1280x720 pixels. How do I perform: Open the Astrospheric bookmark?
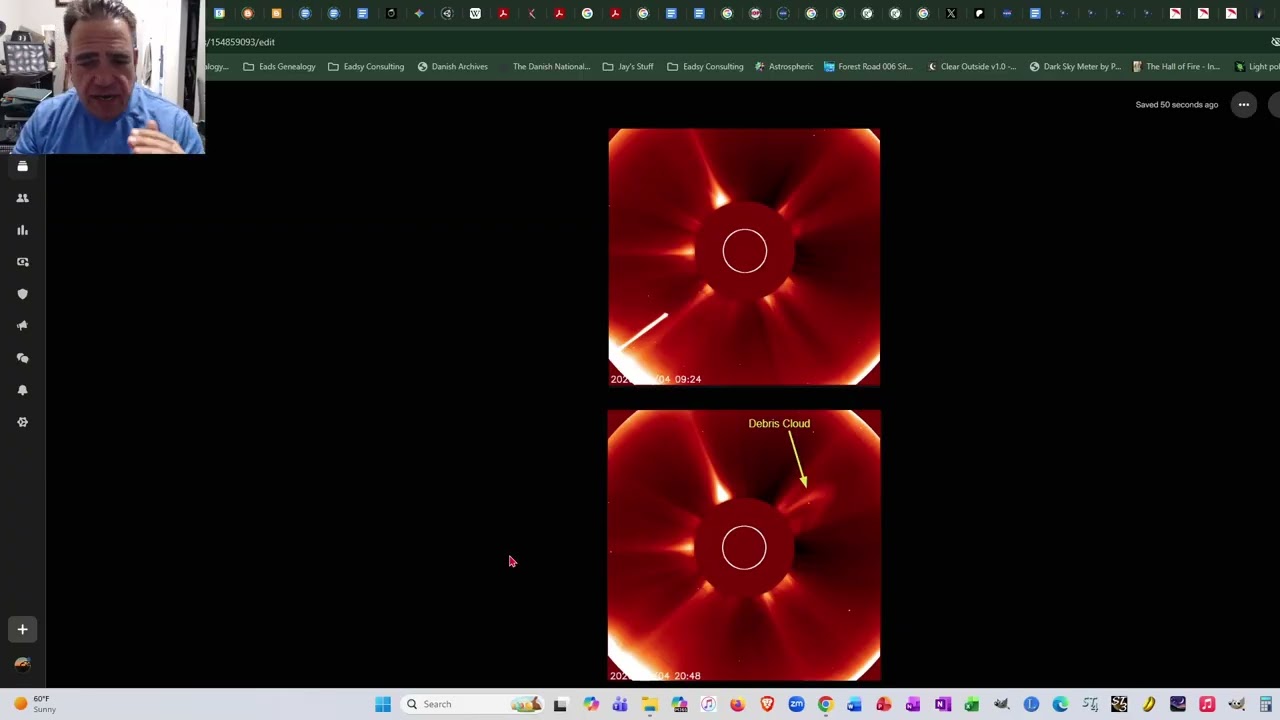coord(784,67)
